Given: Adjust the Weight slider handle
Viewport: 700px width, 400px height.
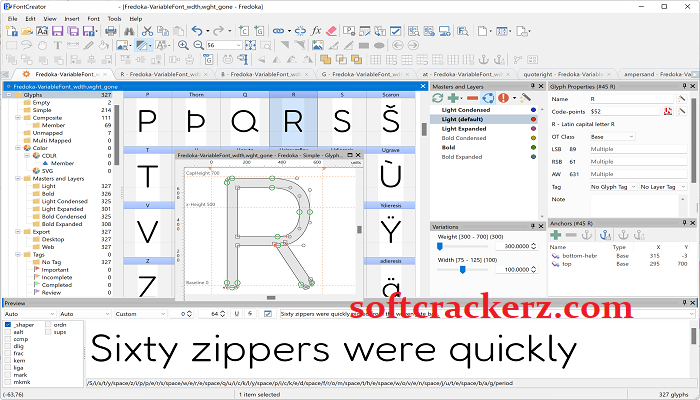Looking at the screenshot, I should point(440,246).
